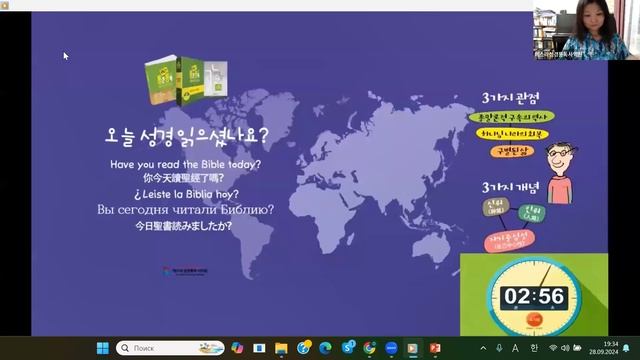Open PowerPoint from the taskbar
Screen dimensions: 640x360
(435, 348)
